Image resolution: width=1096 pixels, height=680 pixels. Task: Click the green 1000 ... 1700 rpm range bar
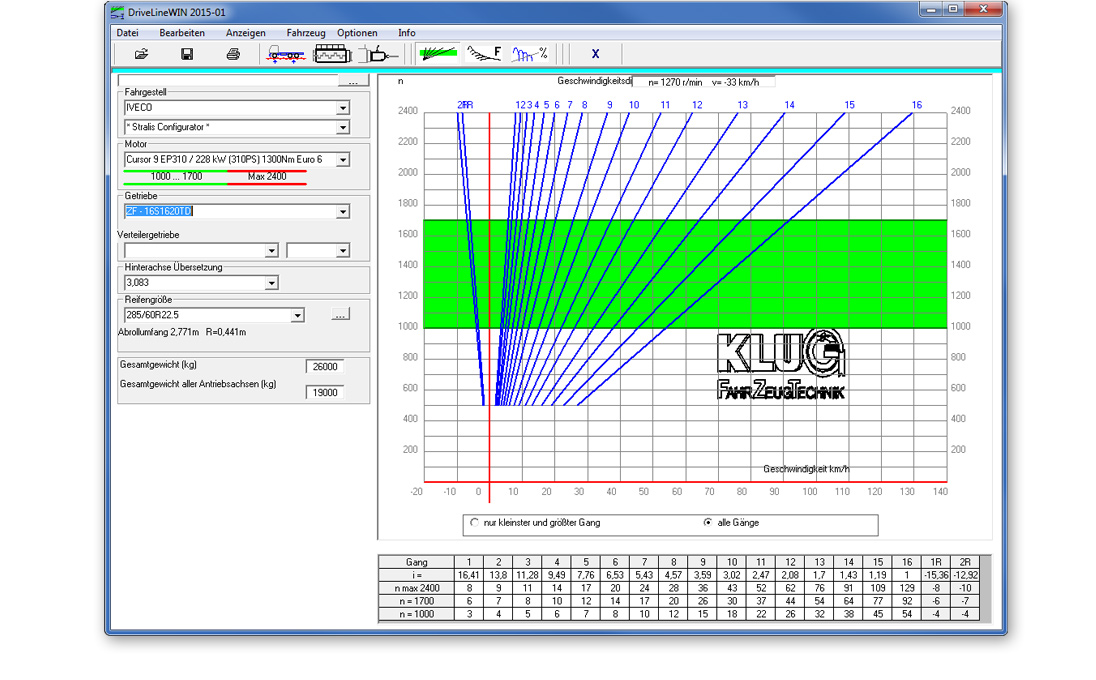(175, 177)
